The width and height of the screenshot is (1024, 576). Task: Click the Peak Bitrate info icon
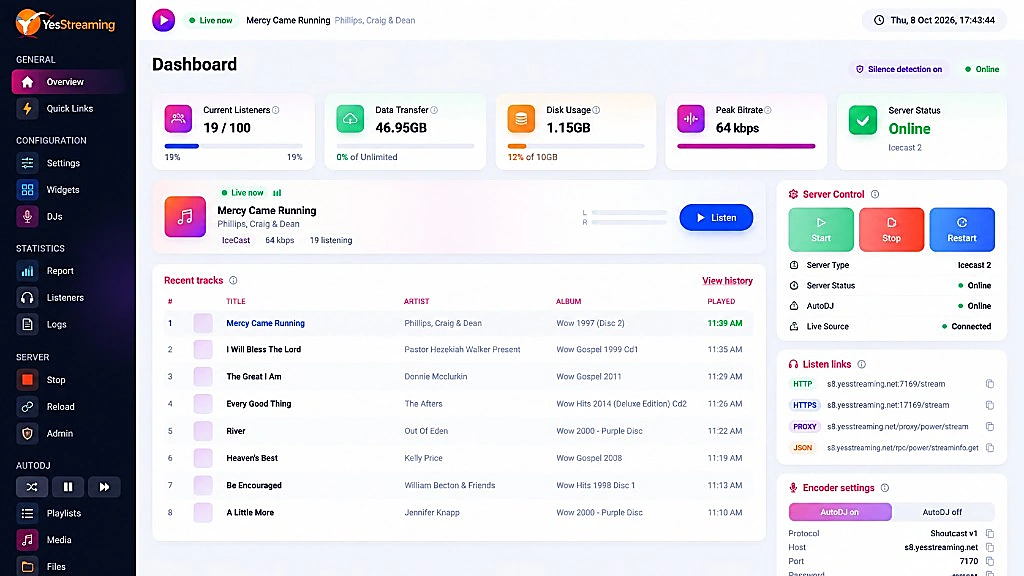pyautogui.click(x=768, y=110)
